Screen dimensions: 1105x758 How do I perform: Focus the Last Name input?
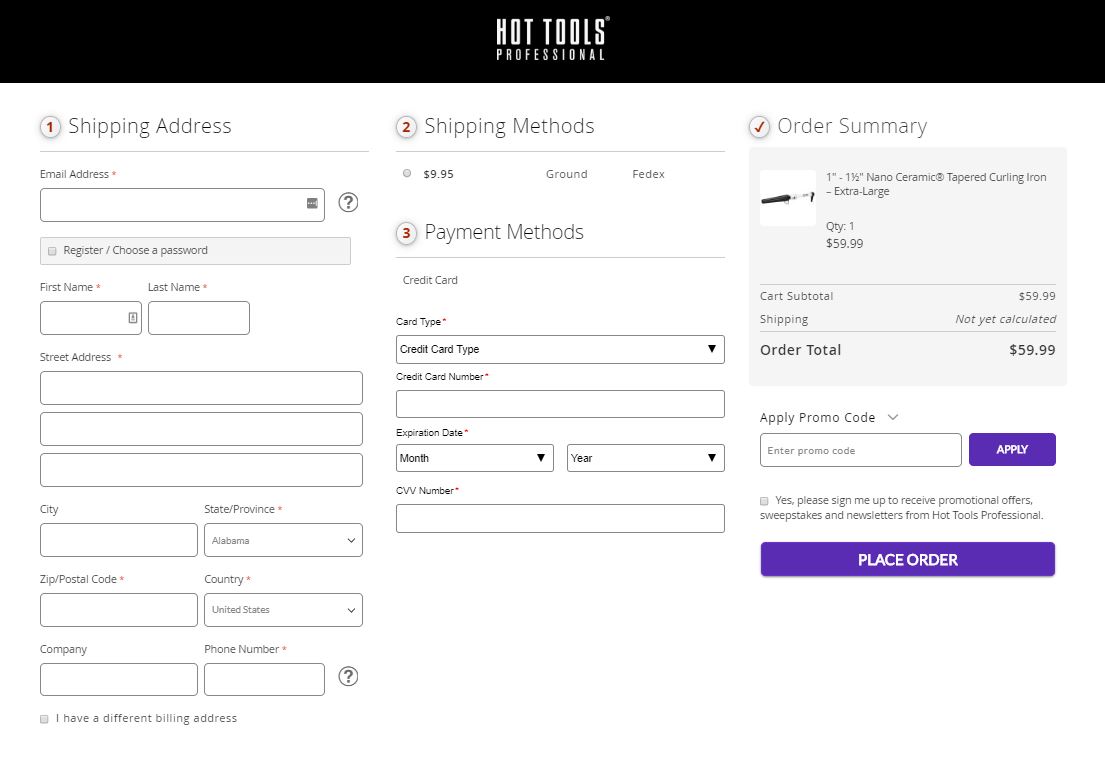coord(199,318)
